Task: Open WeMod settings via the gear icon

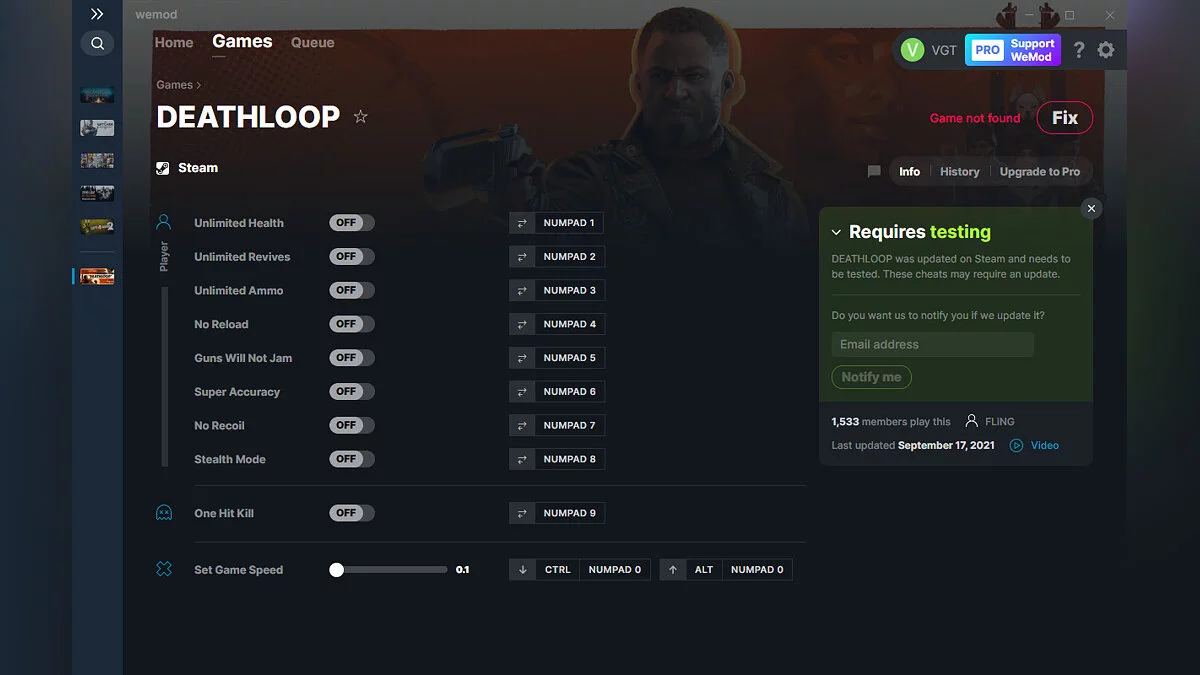Action: pos(1106,49)
